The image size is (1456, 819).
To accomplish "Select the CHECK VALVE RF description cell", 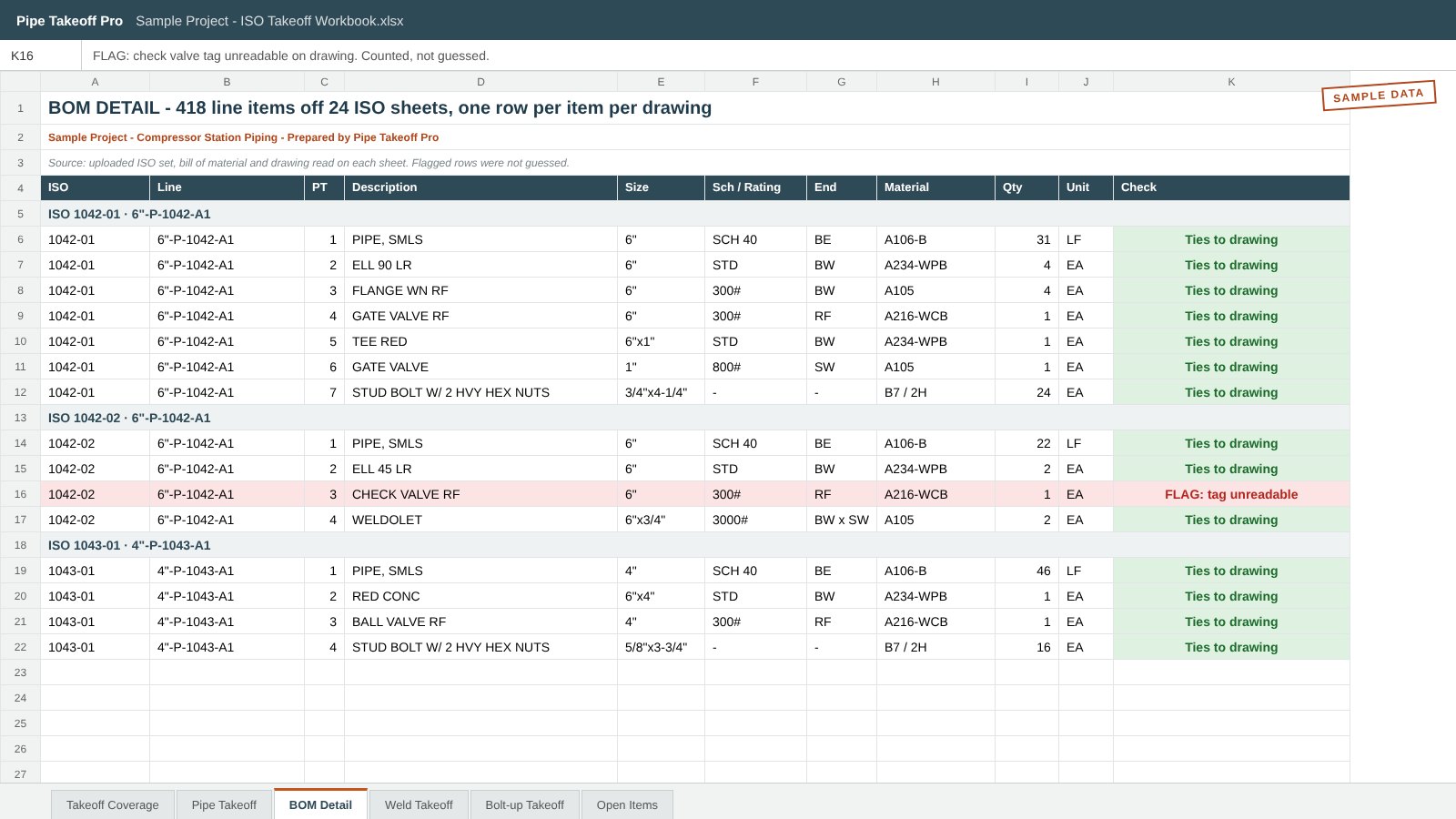I will click(480, 494).
